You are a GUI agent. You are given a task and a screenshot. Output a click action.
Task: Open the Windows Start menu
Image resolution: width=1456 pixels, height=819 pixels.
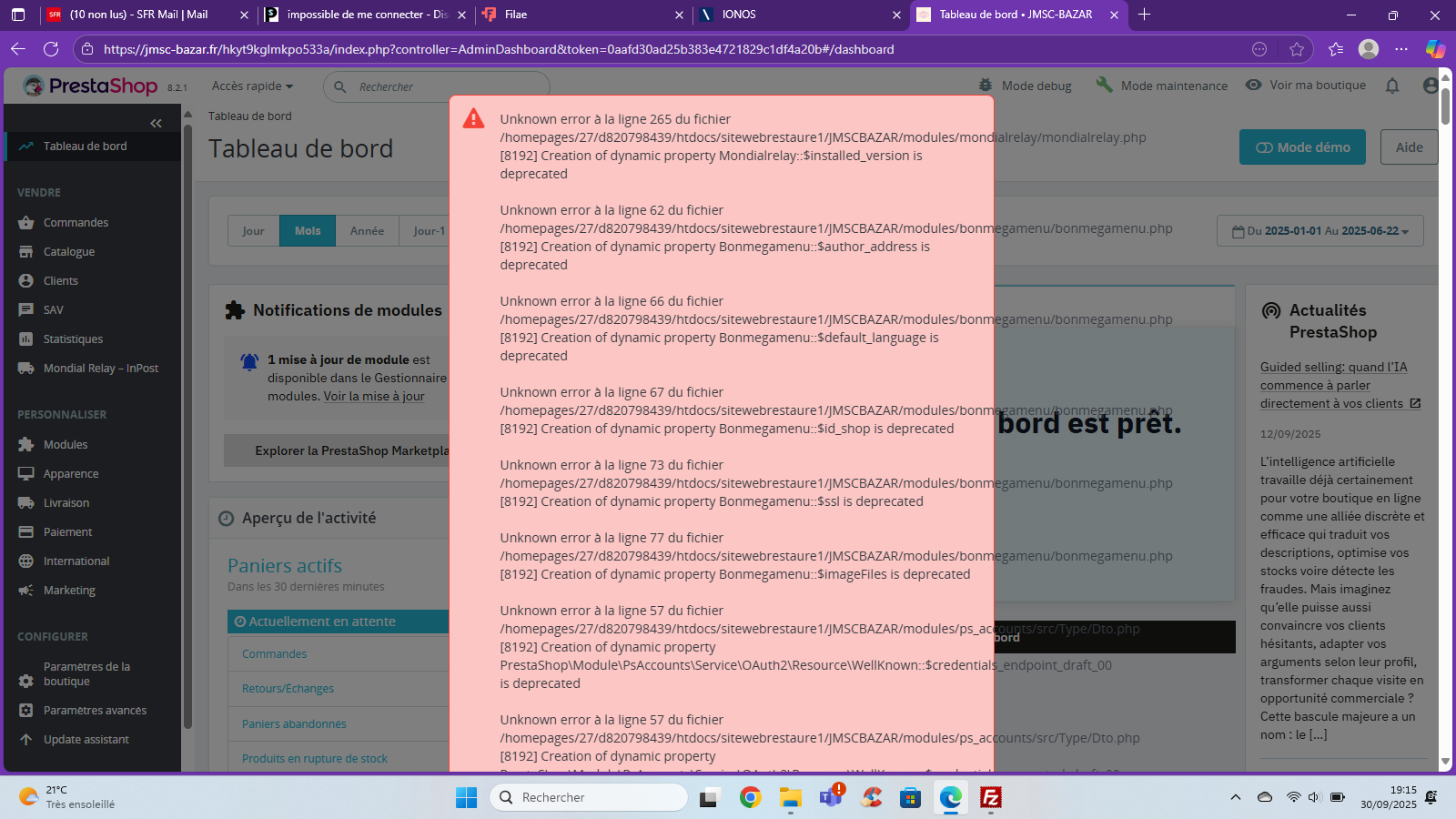pos(466,798)
